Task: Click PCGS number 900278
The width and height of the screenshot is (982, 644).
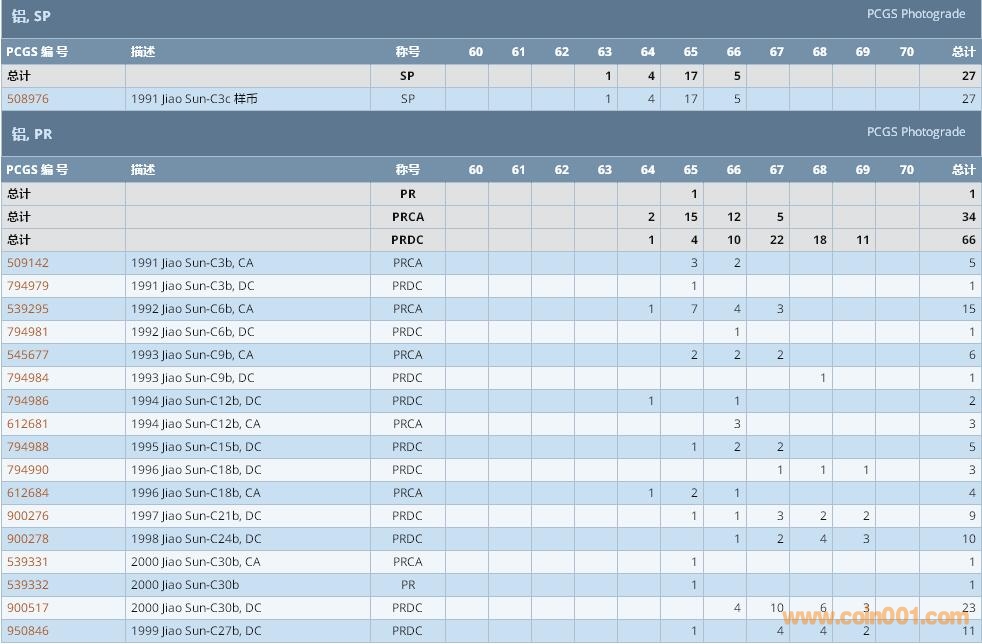Action: (x=28, y=539)
